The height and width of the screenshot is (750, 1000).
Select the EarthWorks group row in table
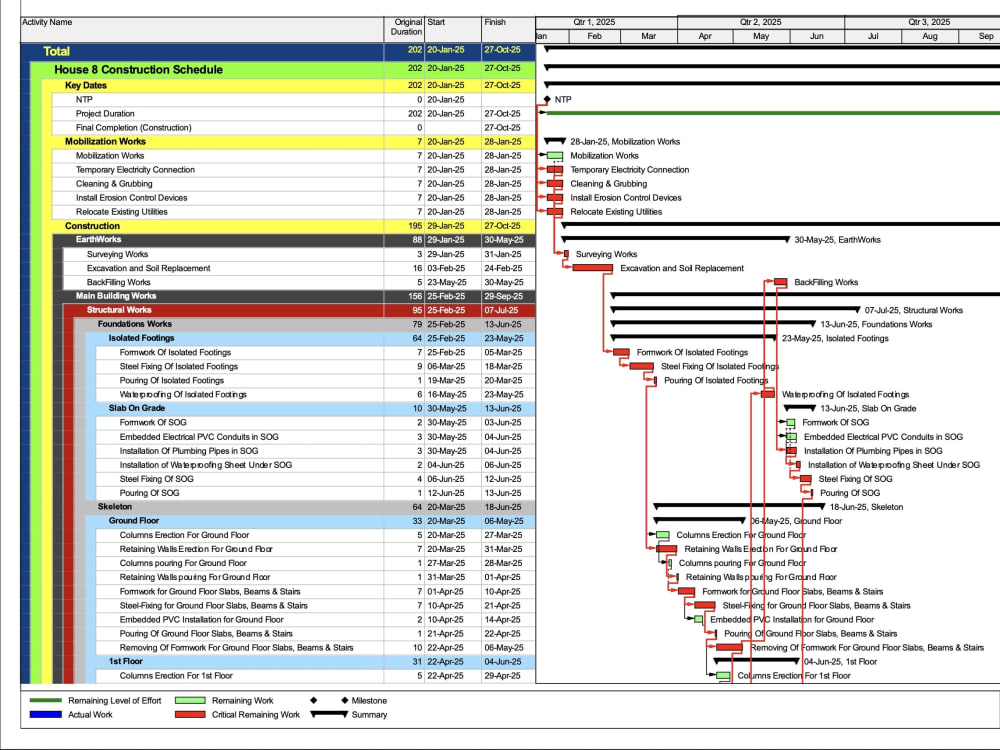click(293, 240)
